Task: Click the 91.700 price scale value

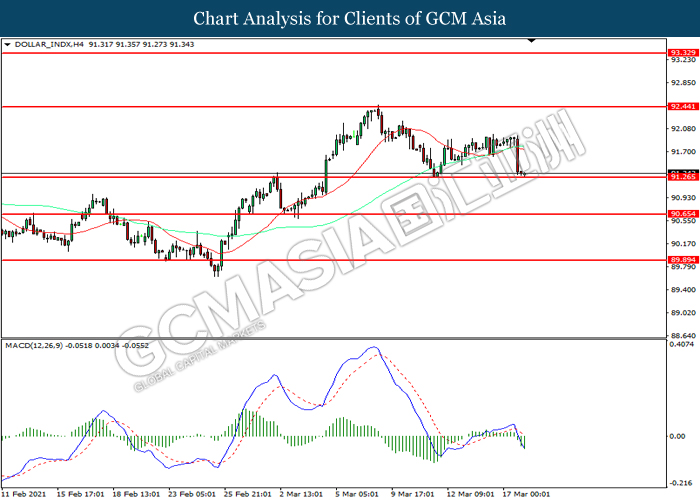Action: [683, 152]
